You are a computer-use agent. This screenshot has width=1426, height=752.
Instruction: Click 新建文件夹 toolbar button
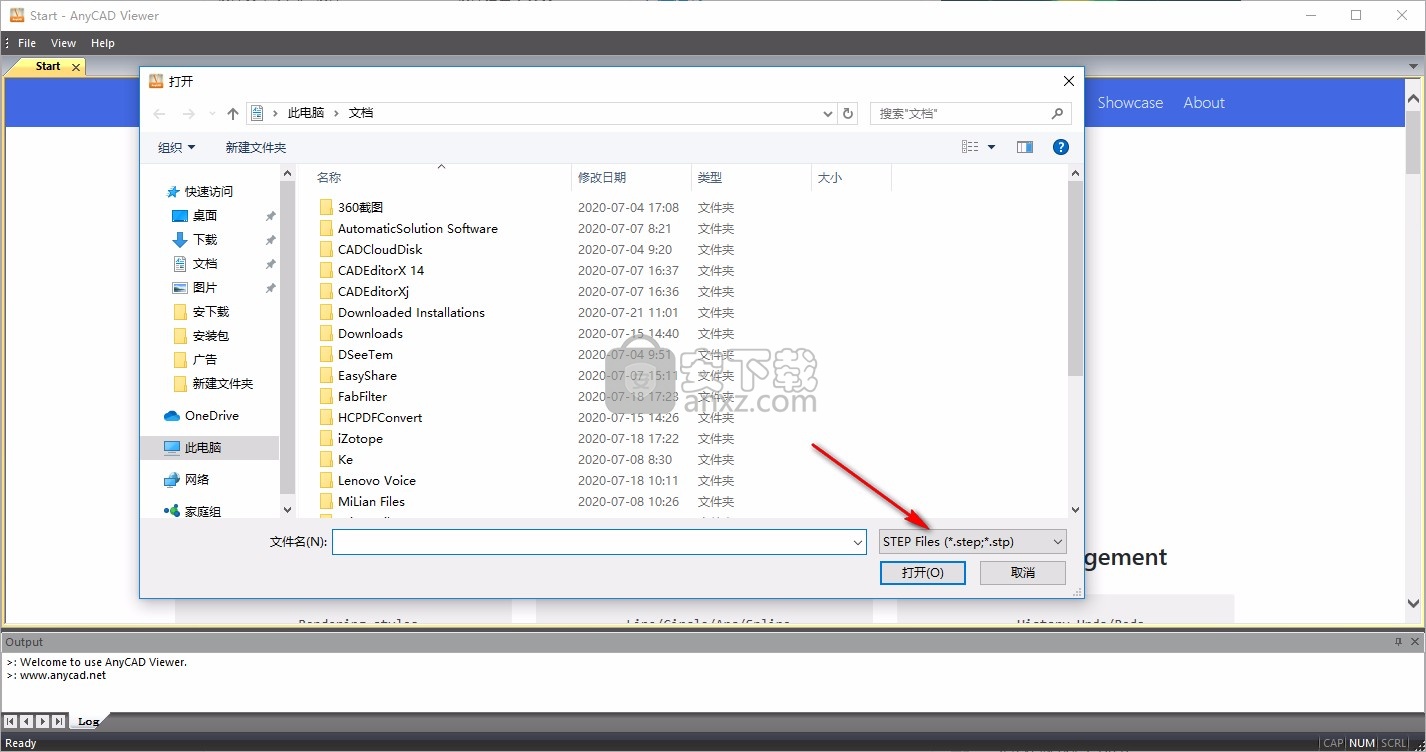[x=256, y=147]
